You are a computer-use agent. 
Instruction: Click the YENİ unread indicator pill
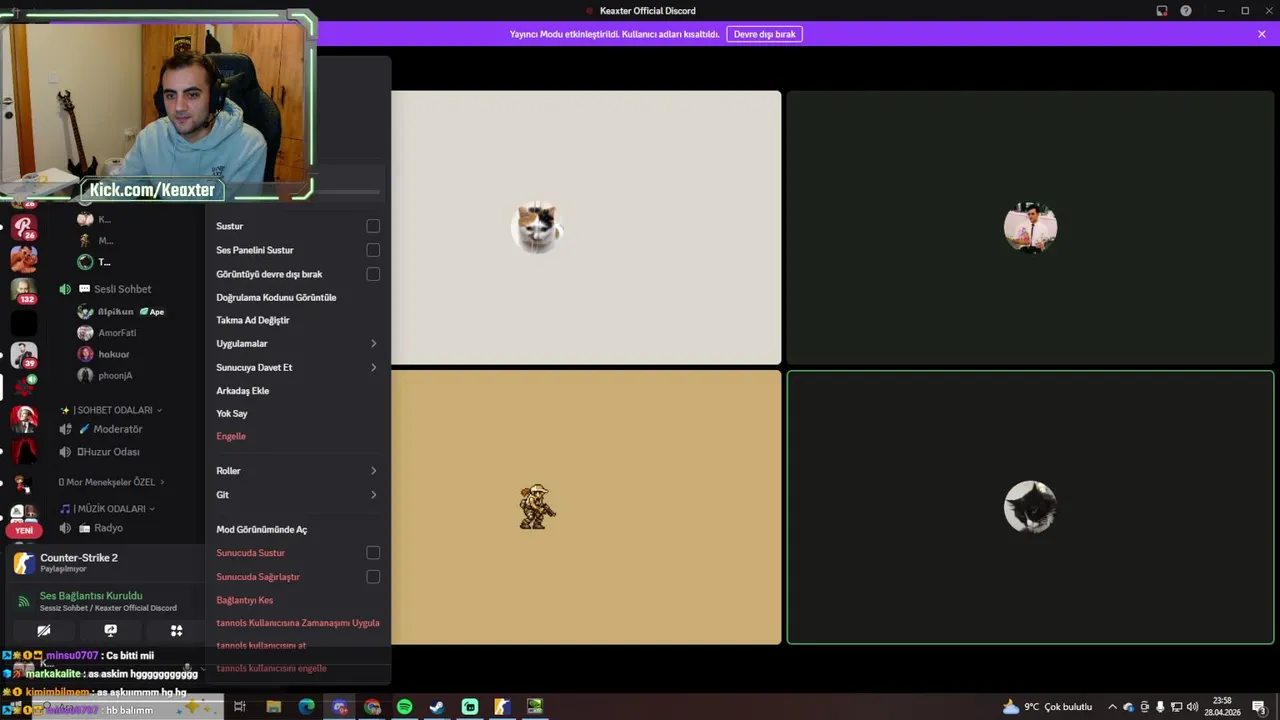point(24,531)
